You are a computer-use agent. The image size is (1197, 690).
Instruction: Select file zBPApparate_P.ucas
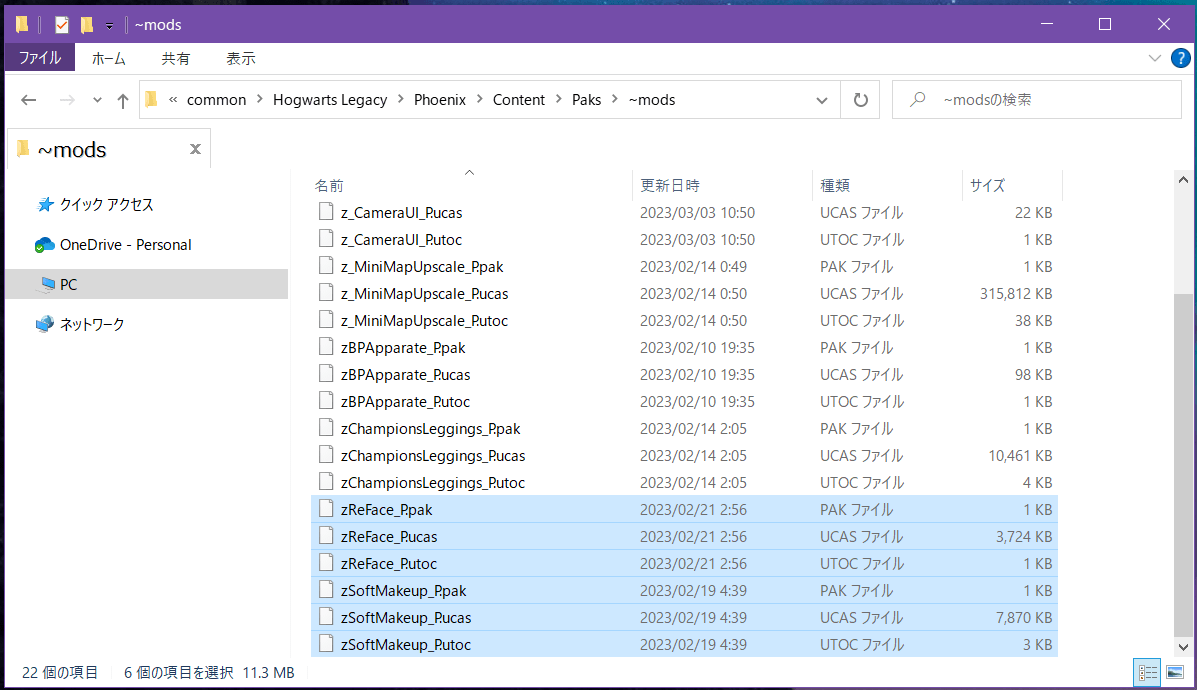[x=684, y=375]
